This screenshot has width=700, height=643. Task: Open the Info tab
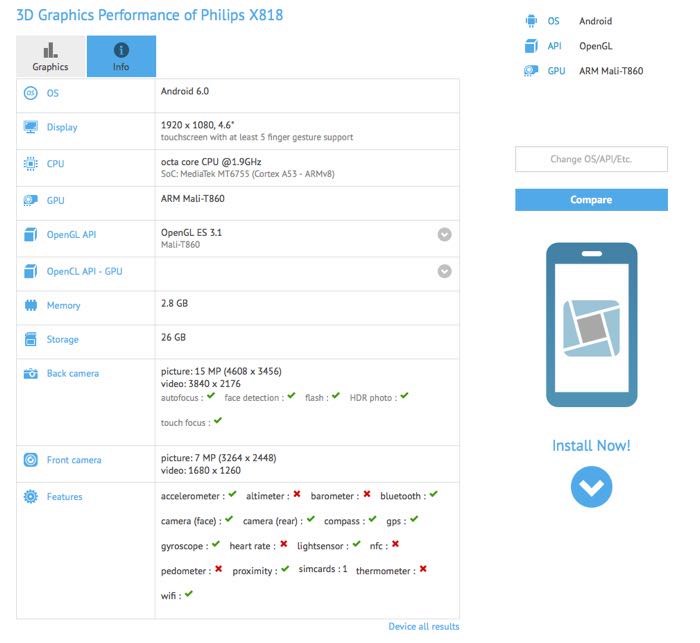pos(121,56)
